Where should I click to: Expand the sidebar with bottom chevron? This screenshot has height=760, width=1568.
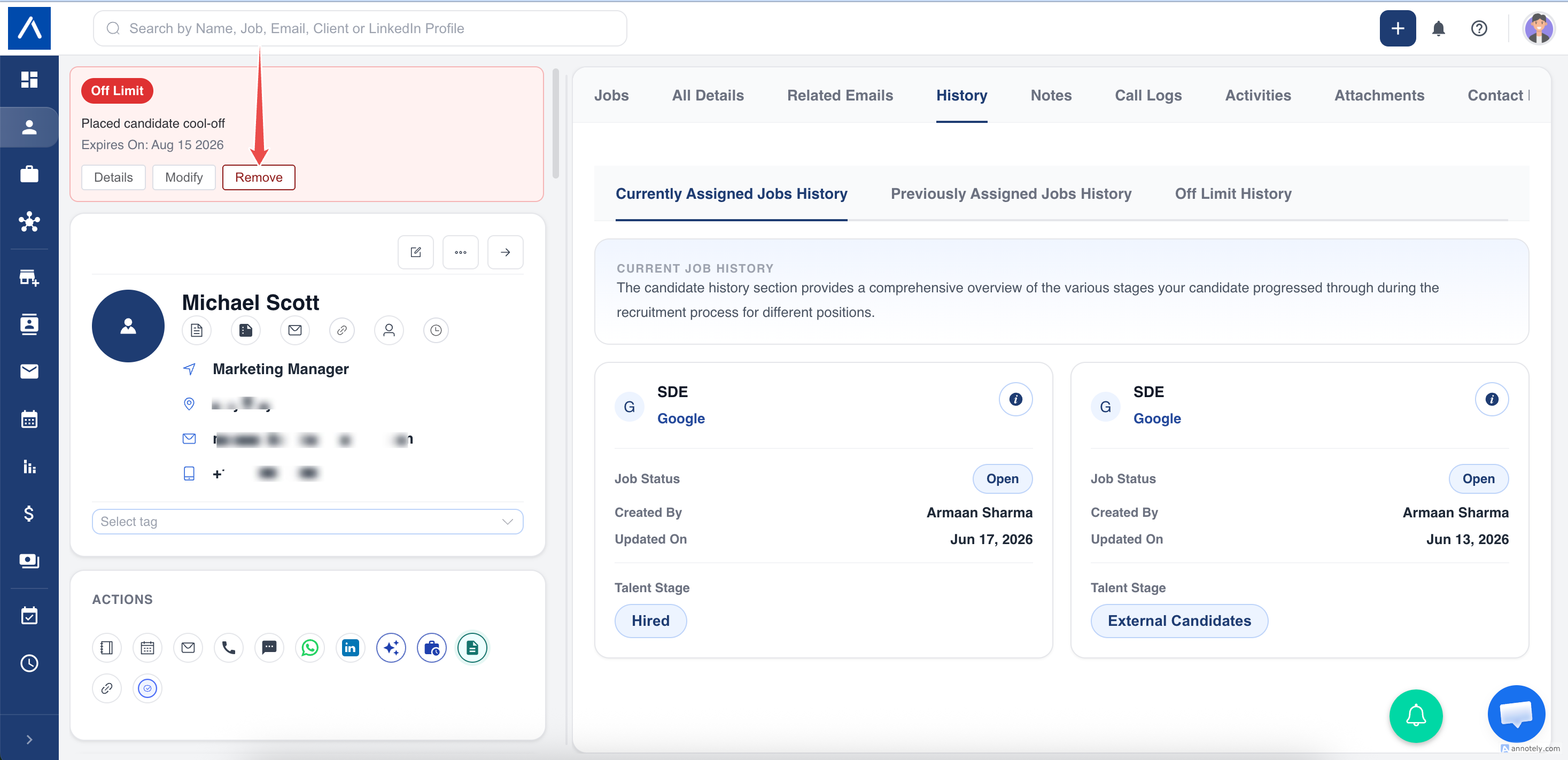tap(29, 739)
